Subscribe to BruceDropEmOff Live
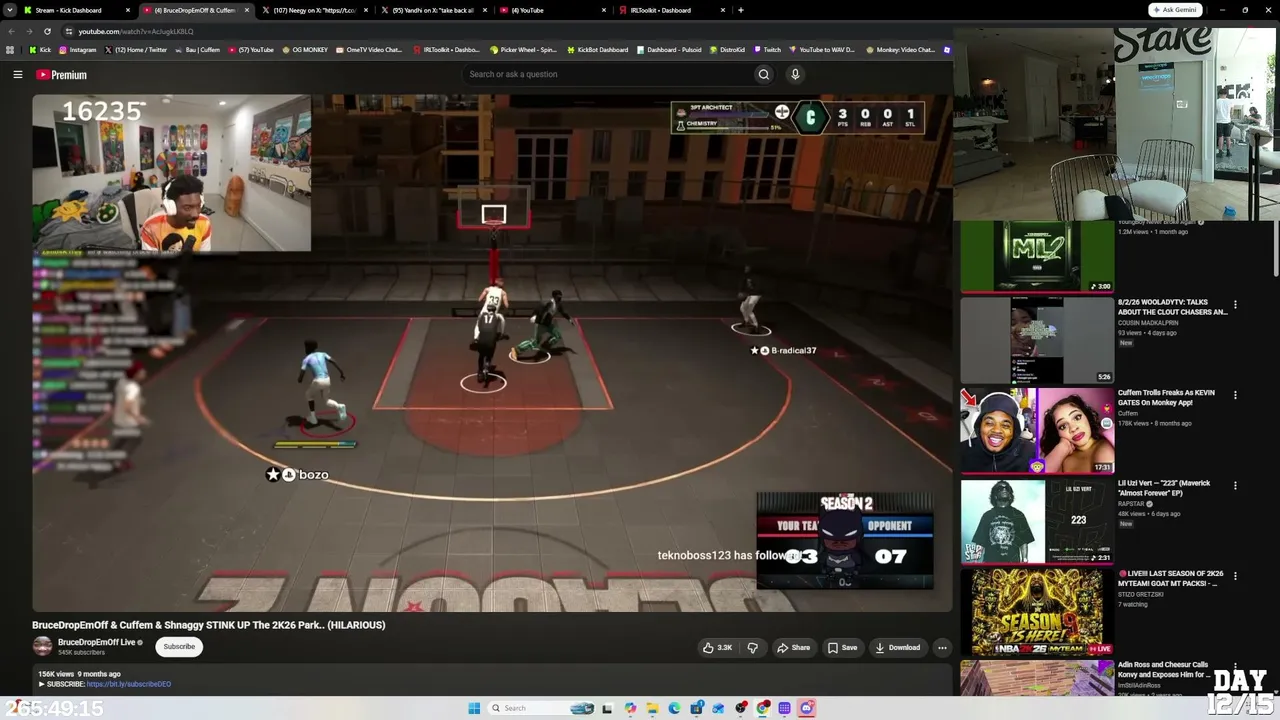 click(x=180, y=646)
